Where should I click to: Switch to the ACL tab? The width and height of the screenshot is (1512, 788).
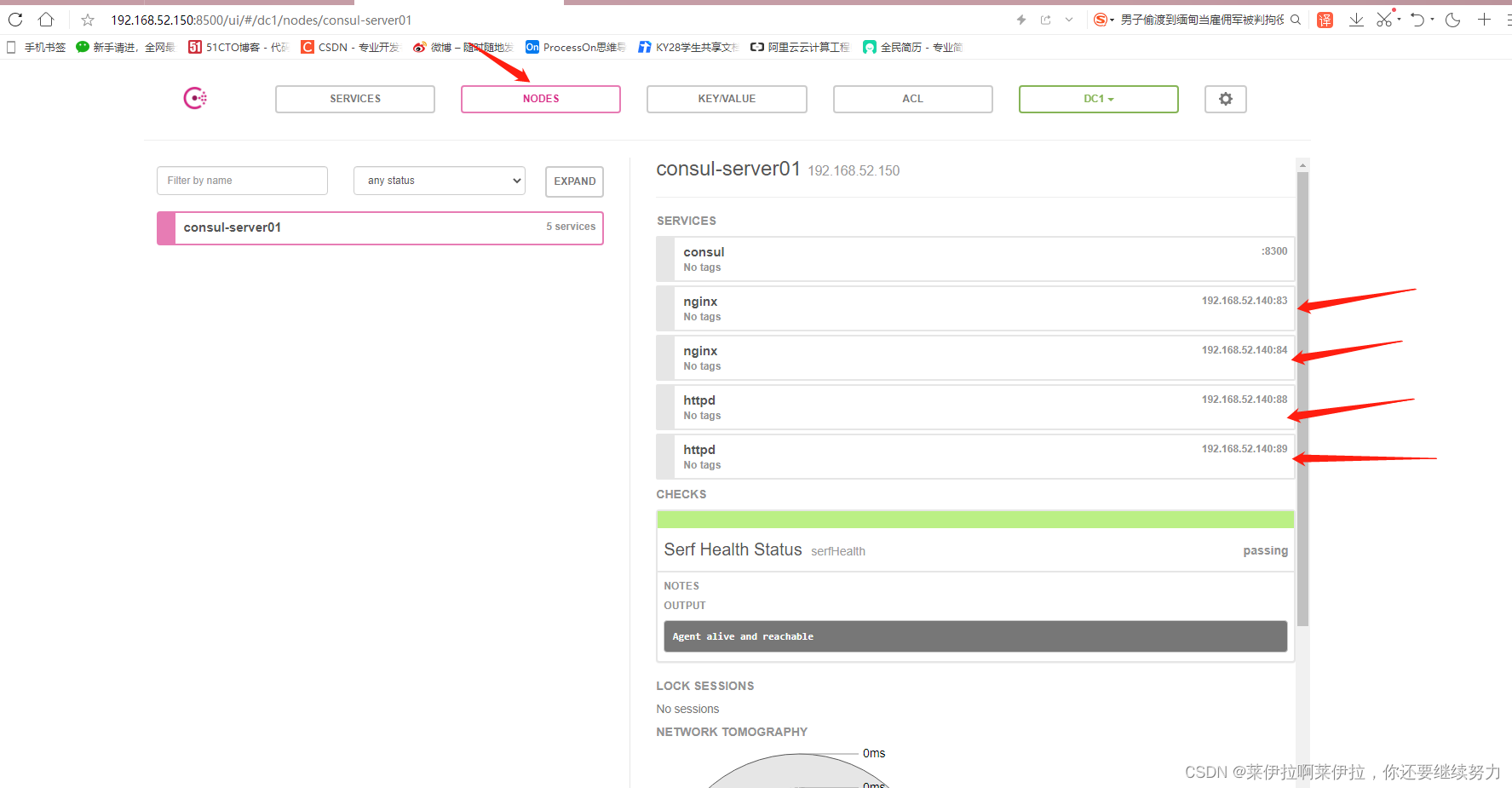pyautogui.click(x=912, y=99)
